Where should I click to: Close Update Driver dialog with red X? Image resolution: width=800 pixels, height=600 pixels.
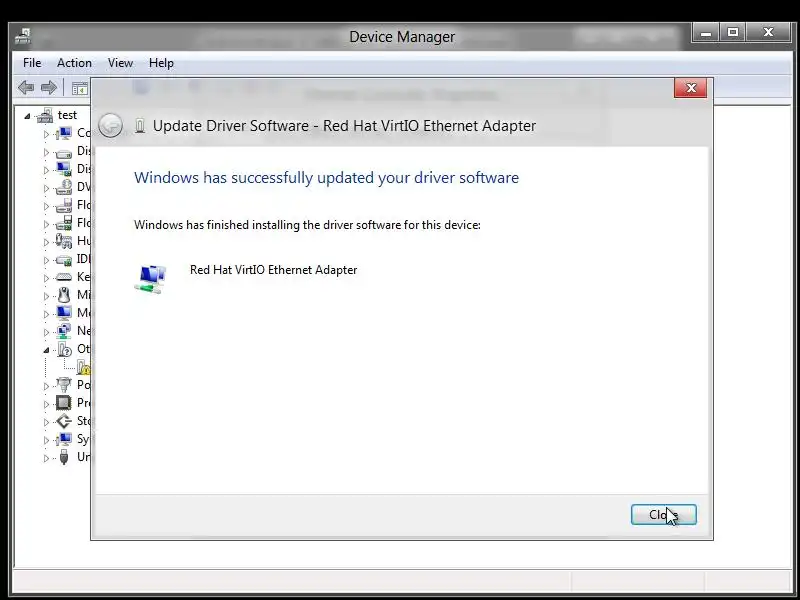tap(690, 88)
